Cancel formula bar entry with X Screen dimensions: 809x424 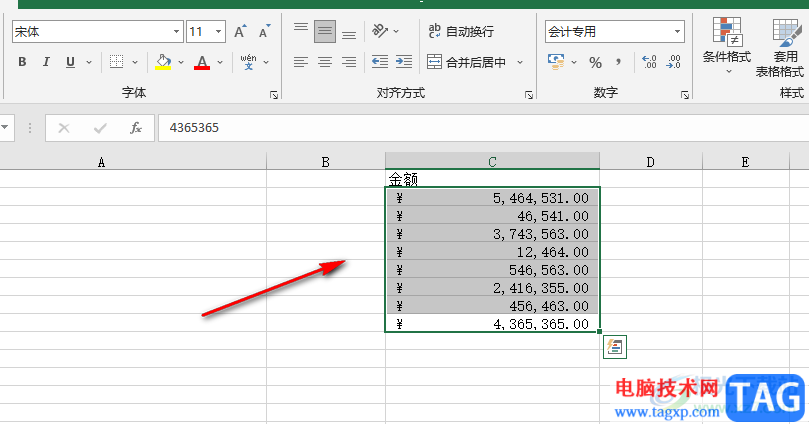click(64, 128)
